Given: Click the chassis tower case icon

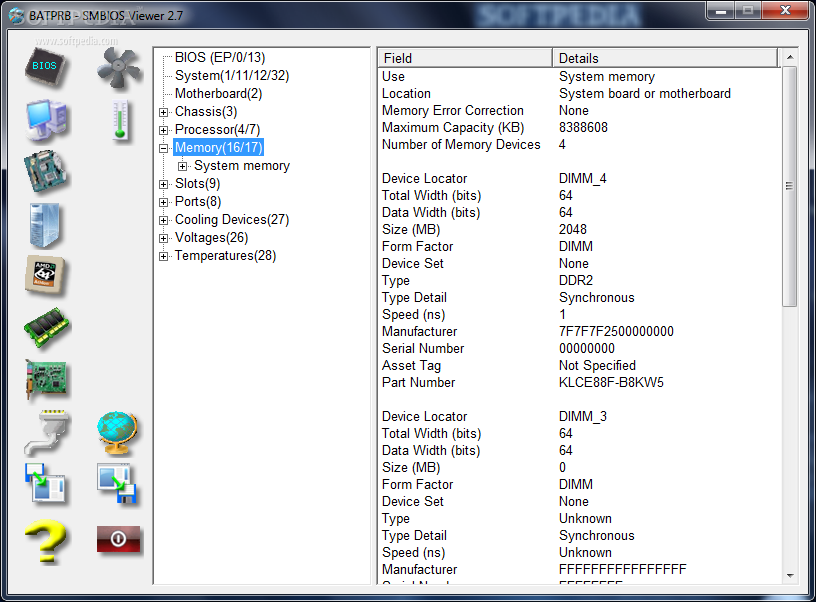Looking at the screenshot, I should coord(45,225).
